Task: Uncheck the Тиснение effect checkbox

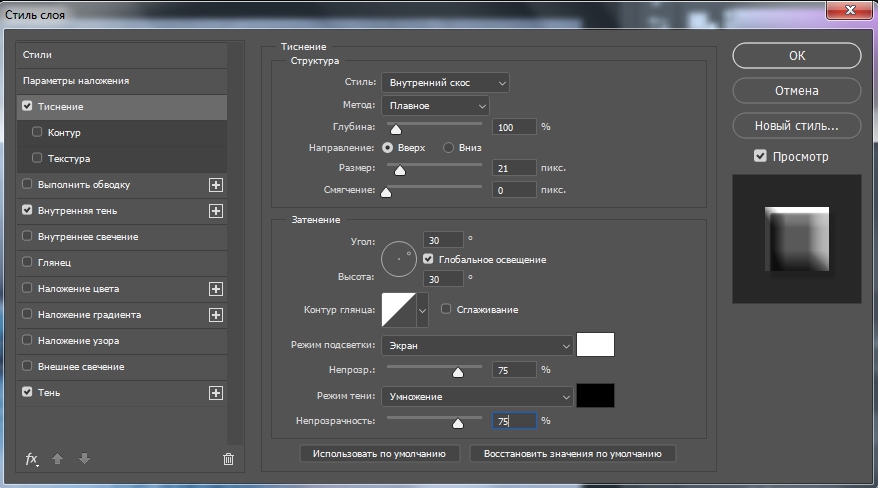Action: (27, 106)
